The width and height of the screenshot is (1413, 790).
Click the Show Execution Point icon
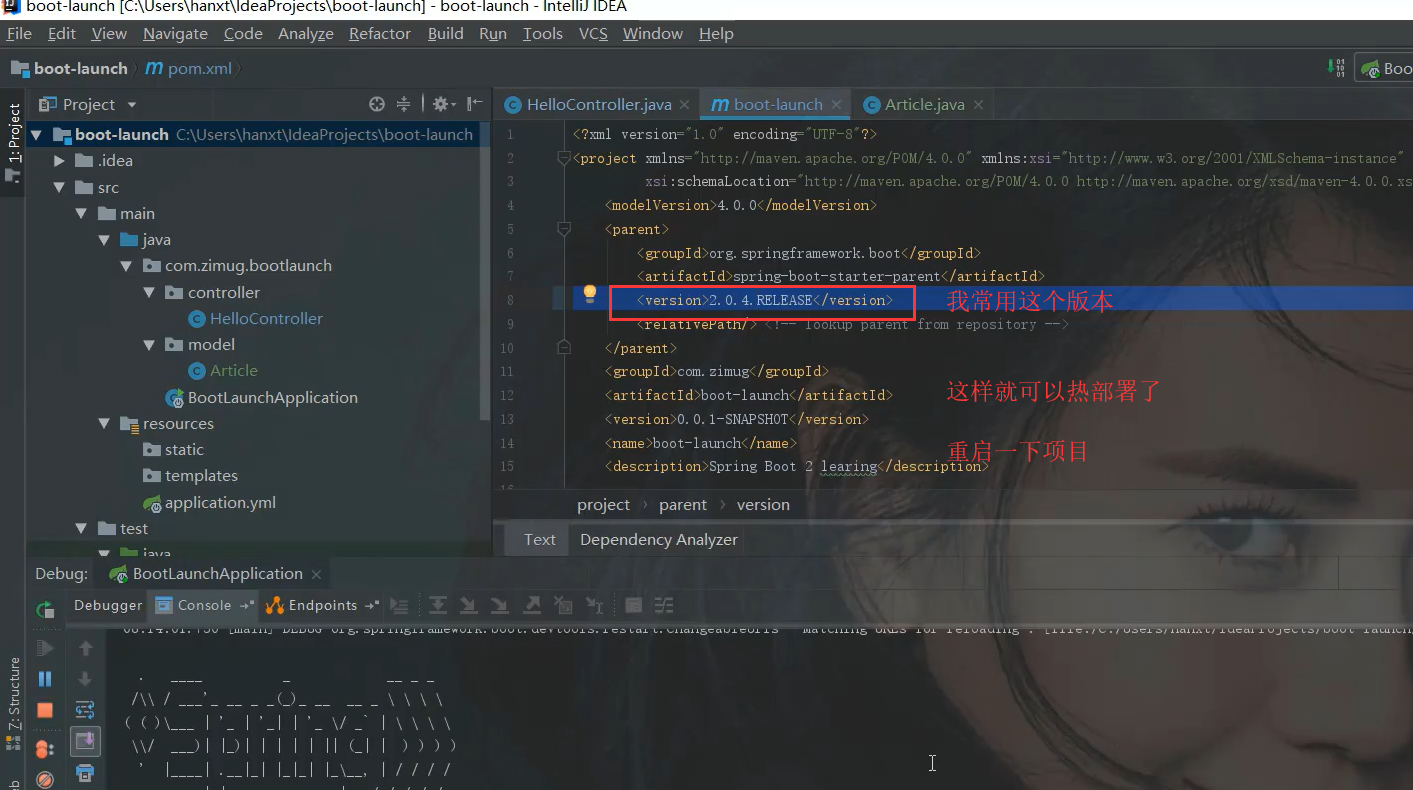tap(399, 605)
